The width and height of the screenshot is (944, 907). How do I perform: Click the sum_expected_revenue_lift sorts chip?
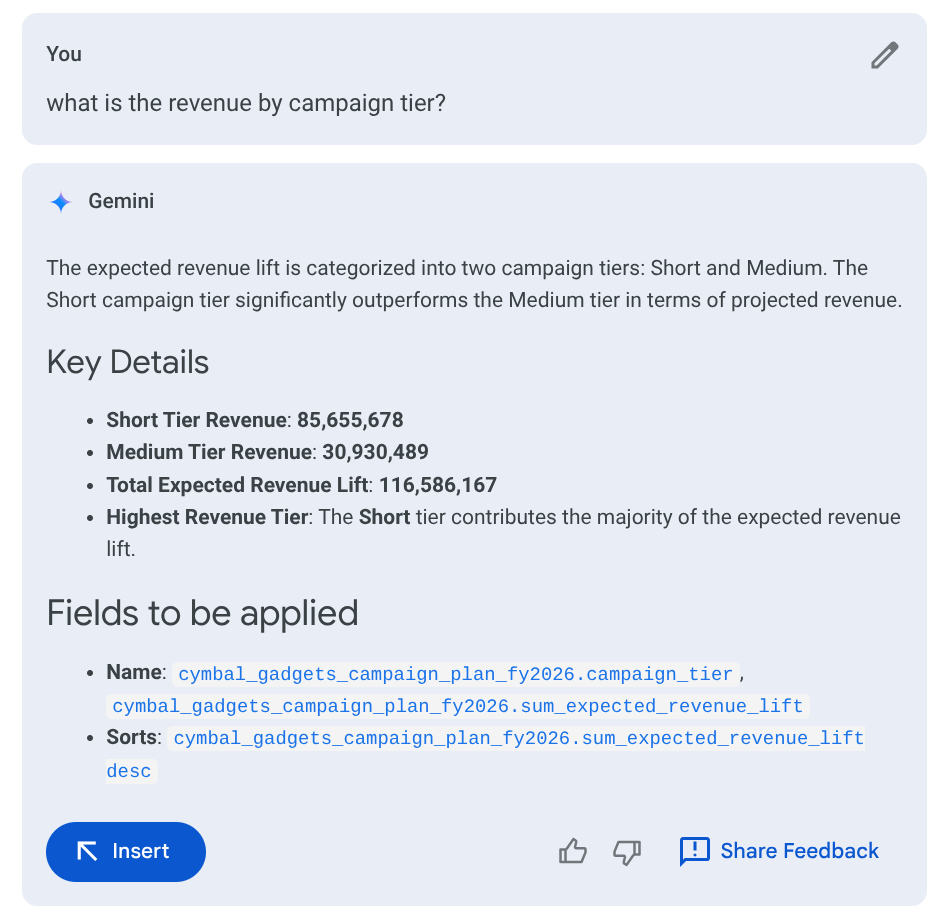tap(519, 738)
